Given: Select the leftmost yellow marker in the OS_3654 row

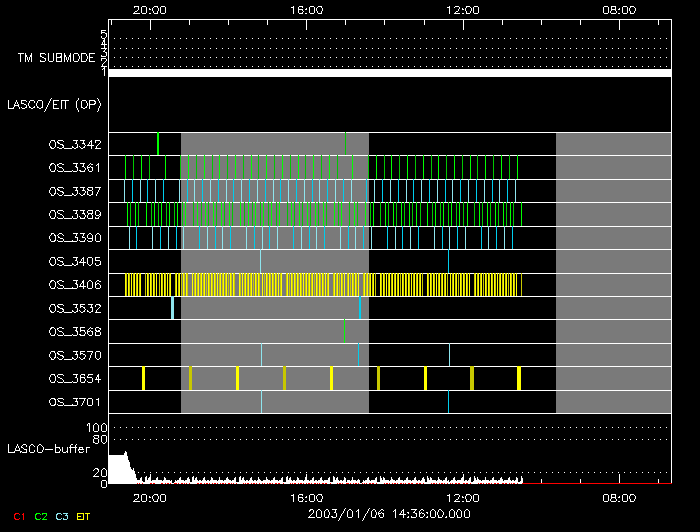Looking at the screenshot, I should tap(143, 378).
